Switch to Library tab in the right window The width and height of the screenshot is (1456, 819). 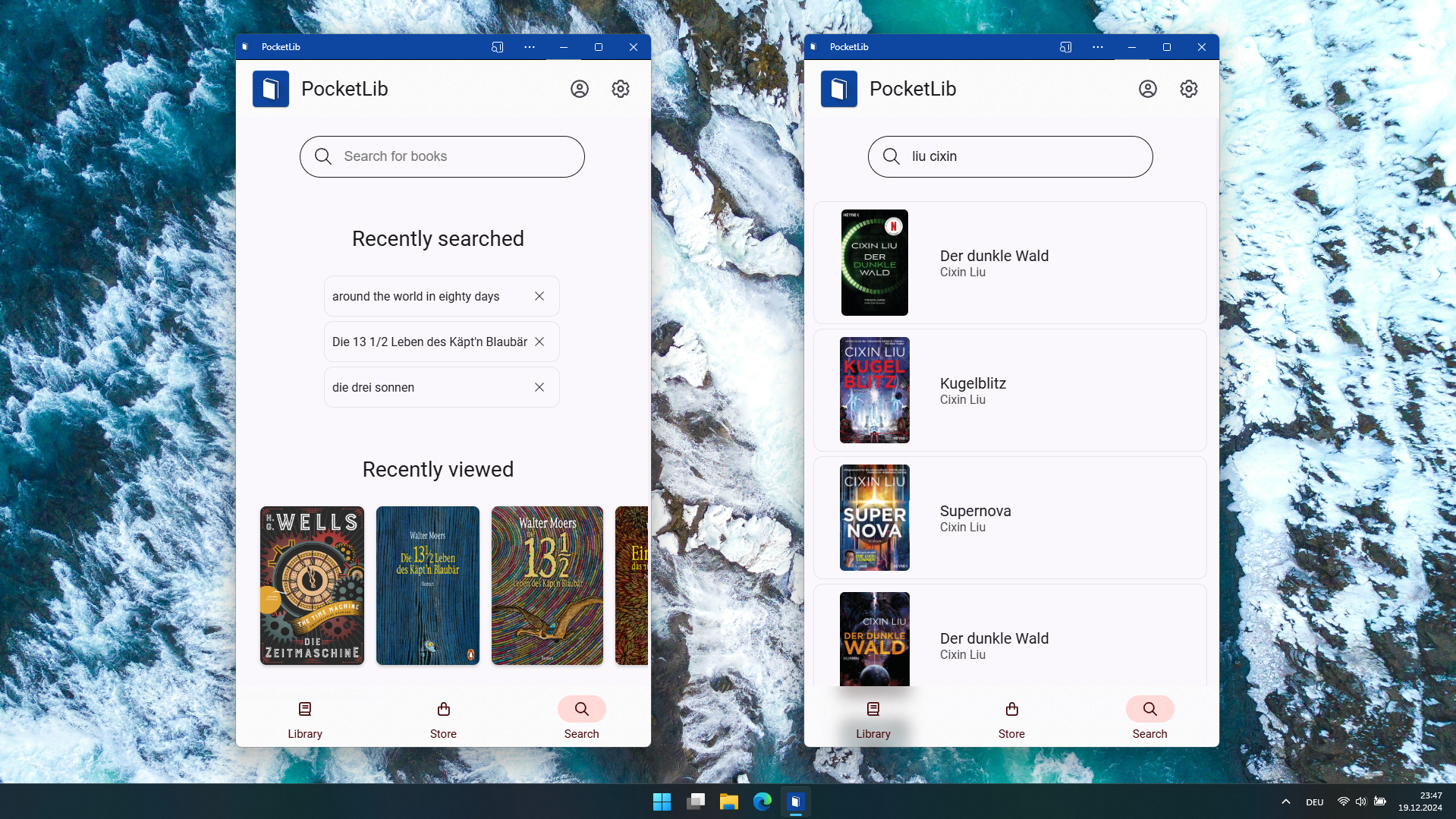coord(873,718)
